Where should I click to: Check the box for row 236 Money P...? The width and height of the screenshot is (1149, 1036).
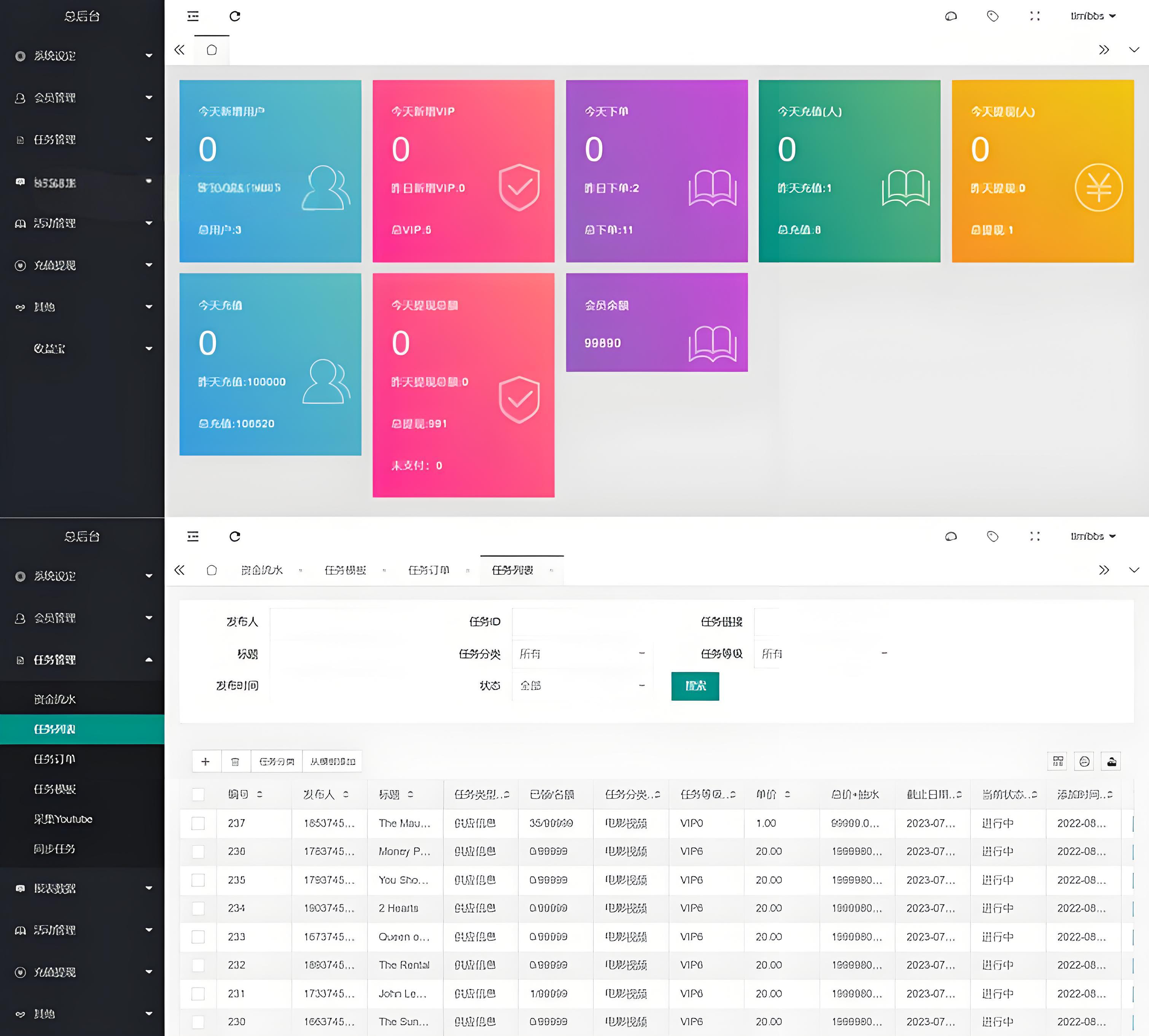198,852
